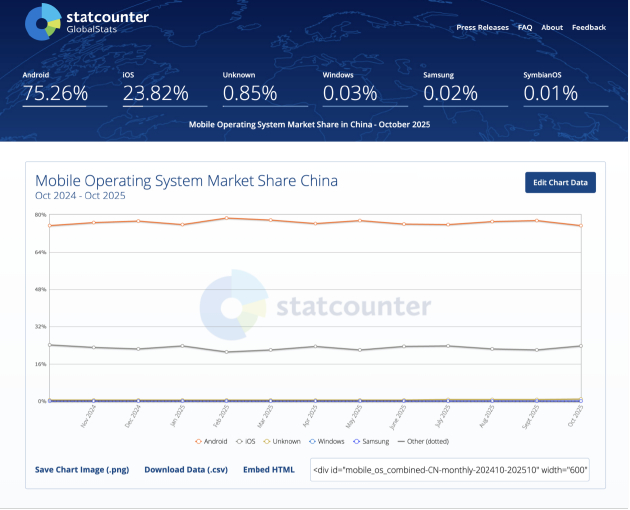The image size is (630, 510).
Task: Click the Mar 2025 axis label
Action: point(265,416)
